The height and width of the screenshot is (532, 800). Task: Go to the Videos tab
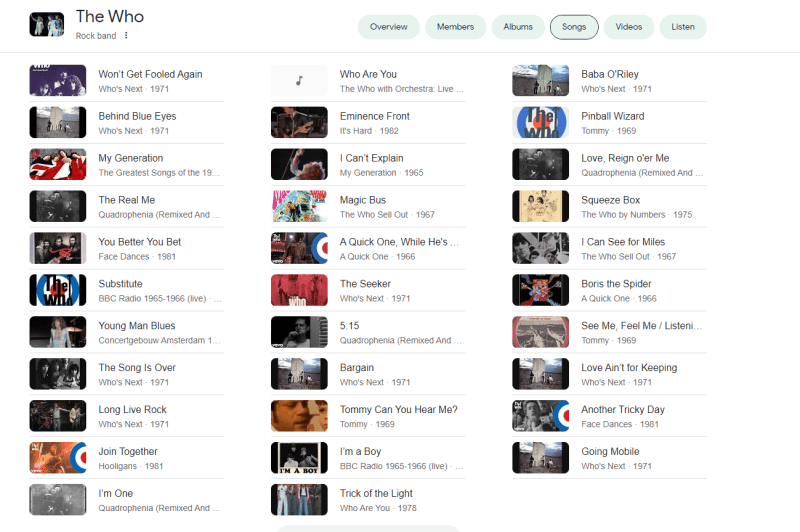(629, 27)
